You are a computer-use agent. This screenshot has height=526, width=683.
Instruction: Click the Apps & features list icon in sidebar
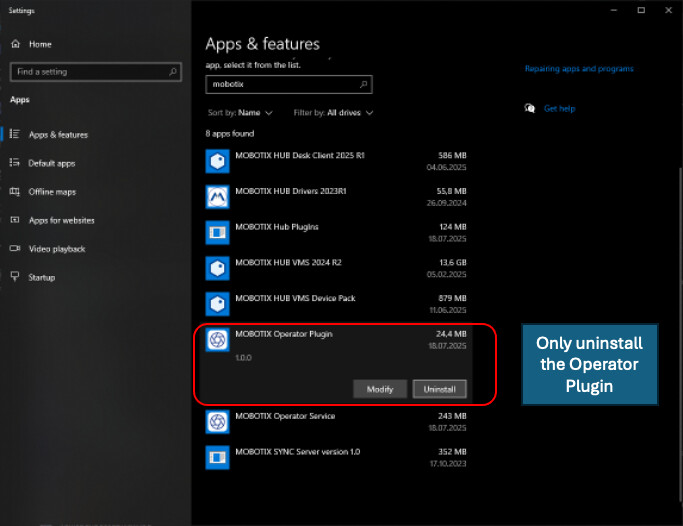(x=15, y=134)
